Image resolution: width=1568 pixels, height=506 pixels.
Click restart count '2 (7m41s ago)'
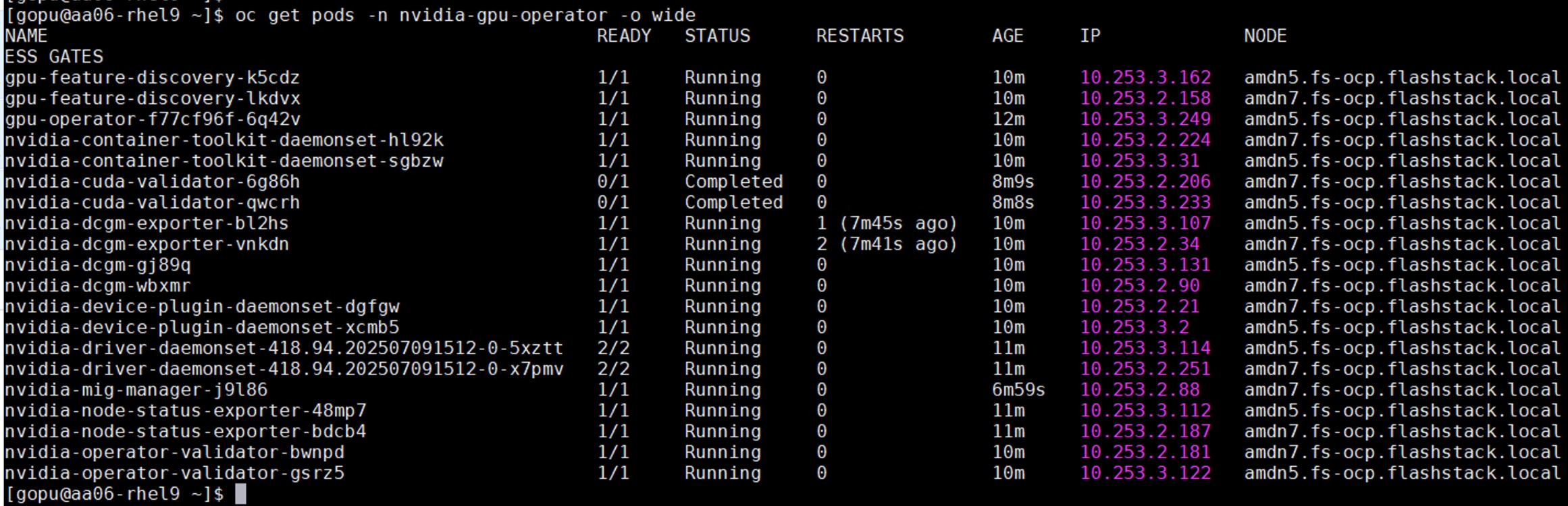coord(886,244)
